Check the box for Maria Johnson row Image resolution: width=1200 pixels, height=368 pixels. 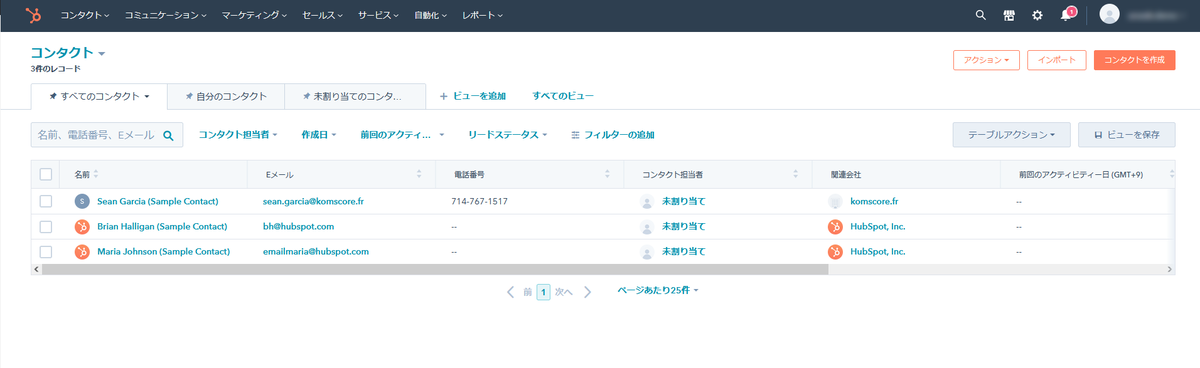(x=46, y=252)
